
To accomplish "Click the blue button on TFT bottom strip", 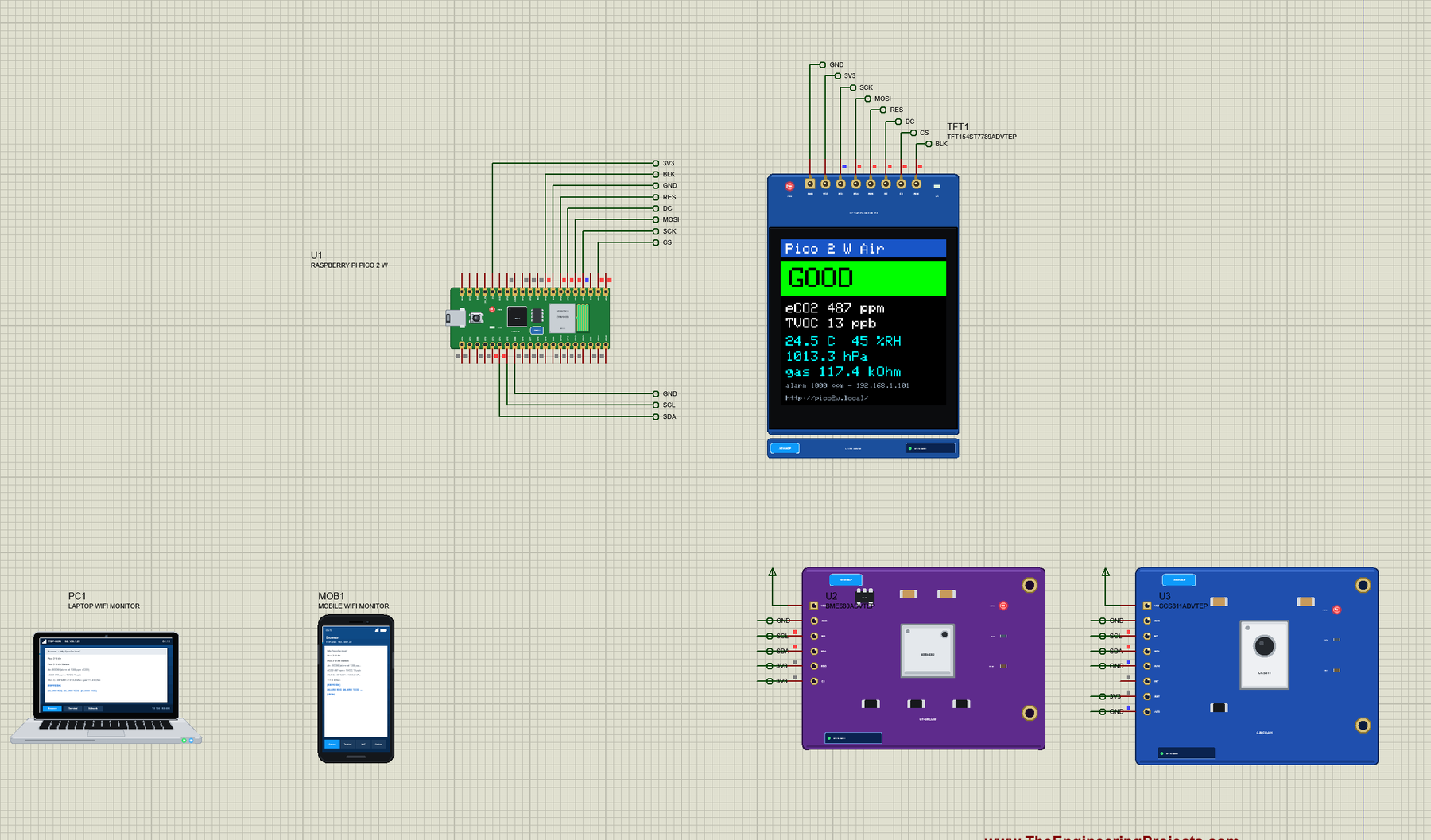I will click(785, 448).
